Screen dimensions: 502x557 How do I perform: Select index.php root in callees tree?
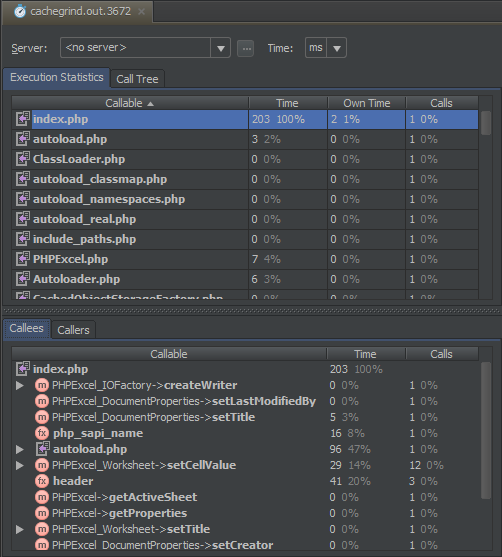245,369
